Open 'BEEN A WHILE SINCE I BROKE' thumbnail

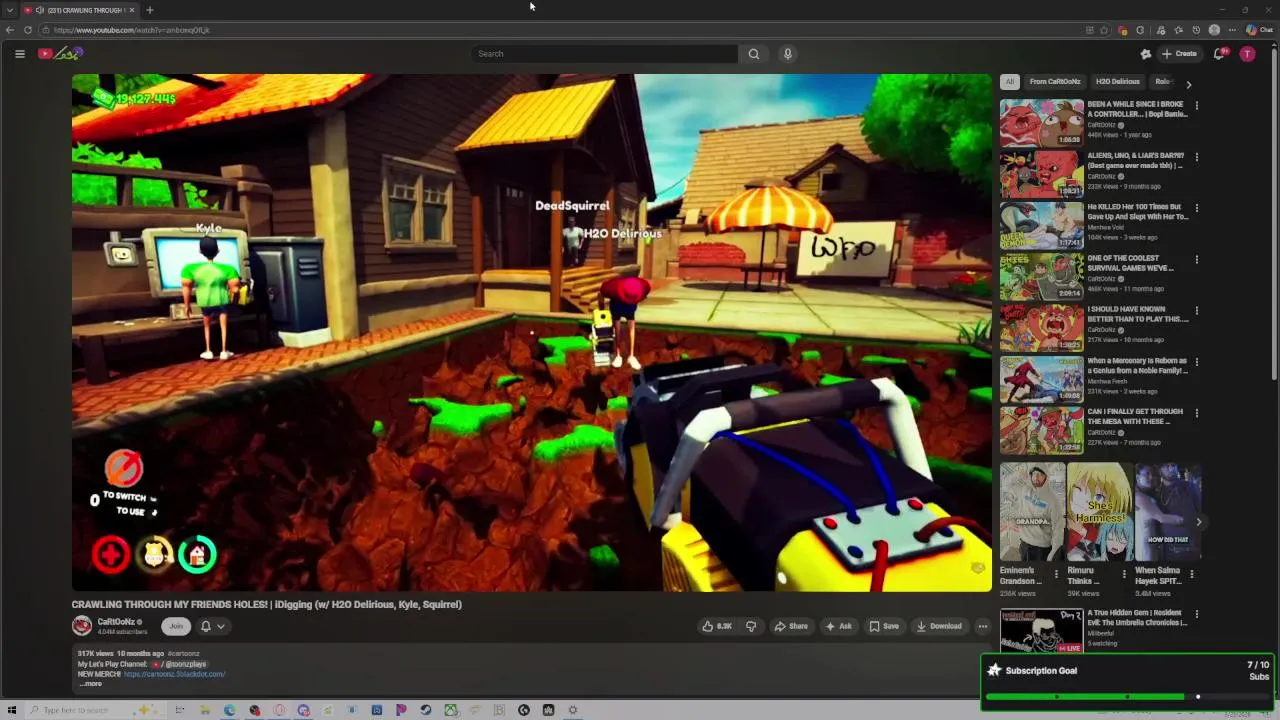point(1041,123)
